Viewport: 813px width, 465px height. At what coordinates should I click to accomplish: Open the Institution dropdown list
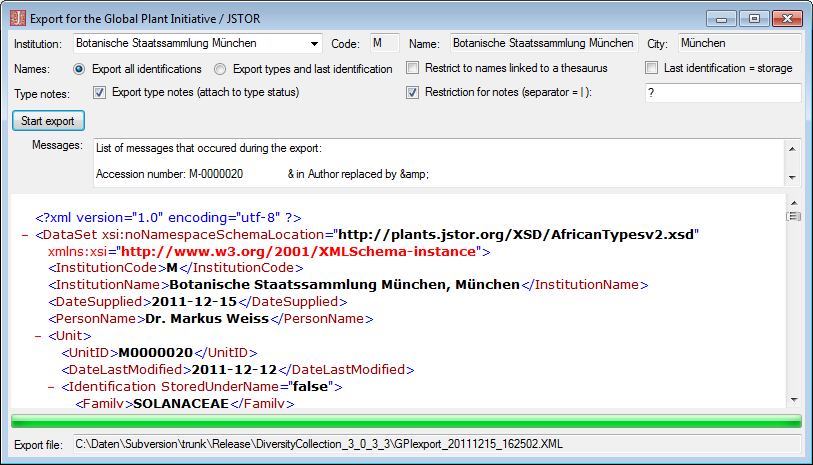[314, 44]
